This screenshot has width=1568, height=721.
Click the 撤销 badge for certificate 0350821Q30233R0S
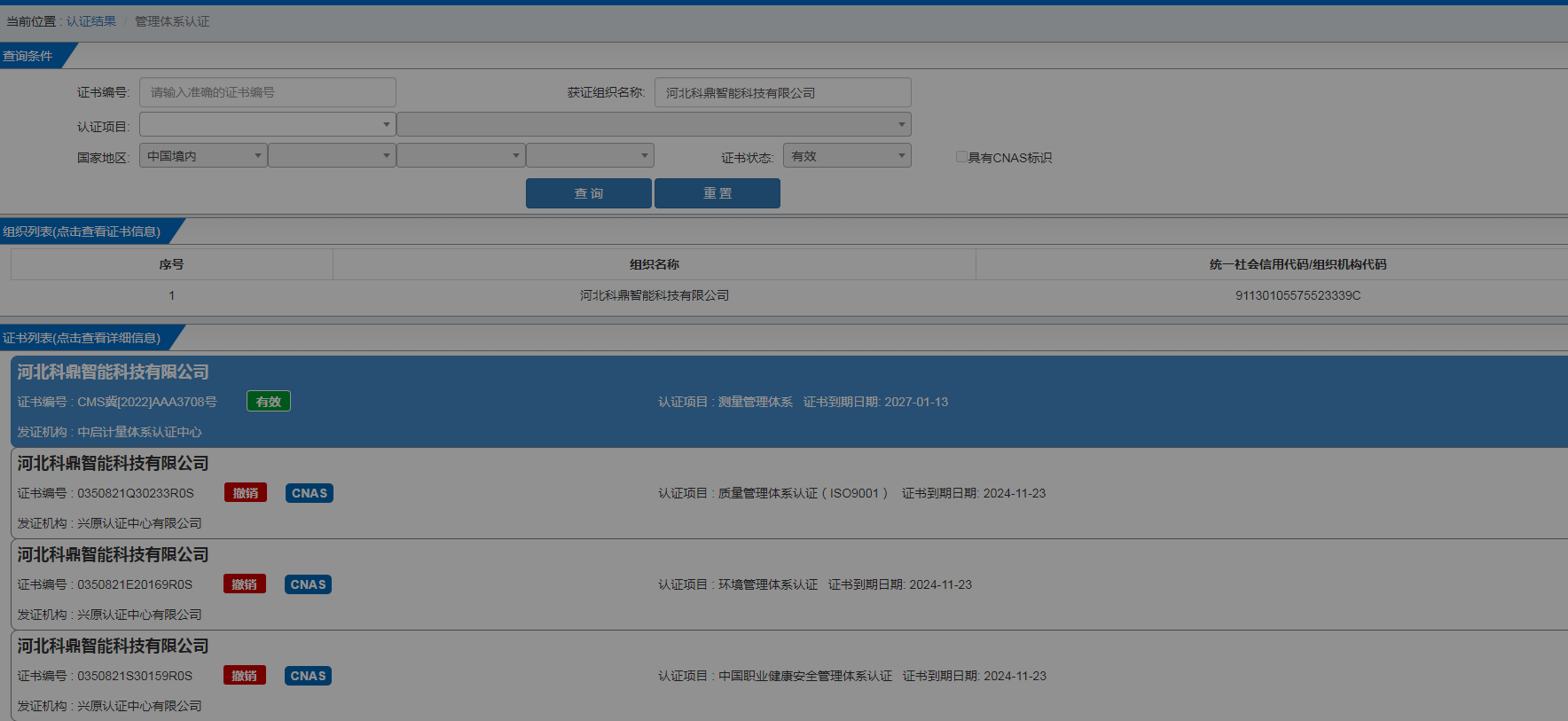[246, 493]
